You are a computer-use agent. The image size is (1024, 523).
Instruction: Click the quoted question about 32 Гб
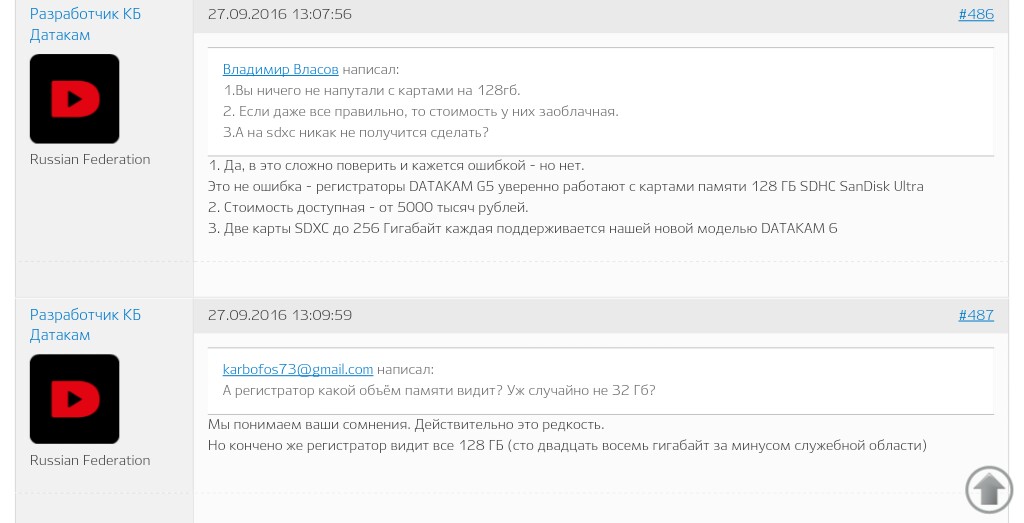point(438,391)
